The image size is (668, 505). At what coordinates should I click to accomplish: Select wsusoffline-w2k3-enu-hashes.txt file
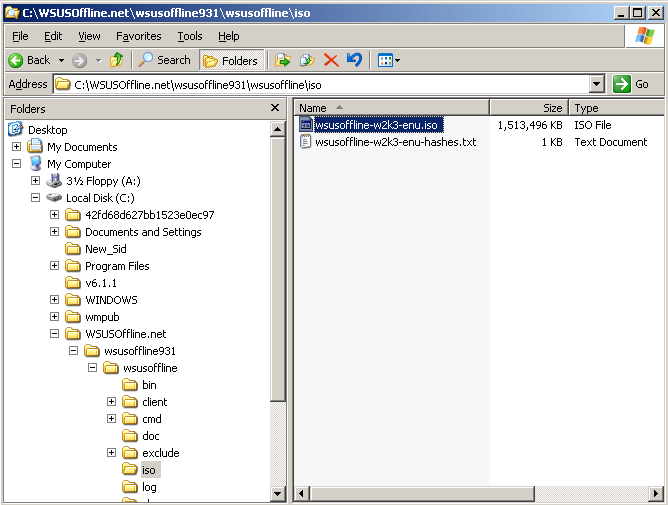point(395,142)
